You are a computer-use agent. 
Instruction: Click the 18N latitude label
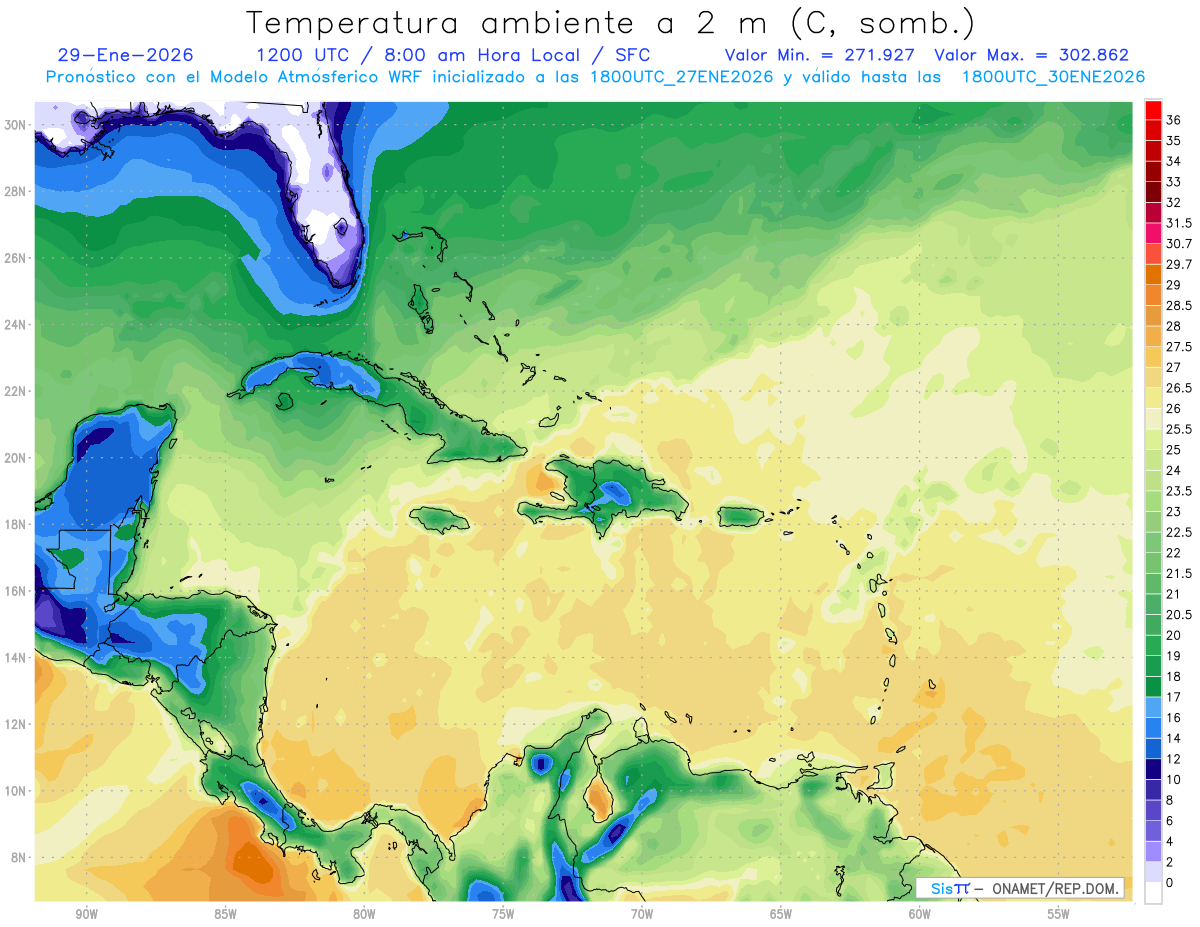click(15, 524)
